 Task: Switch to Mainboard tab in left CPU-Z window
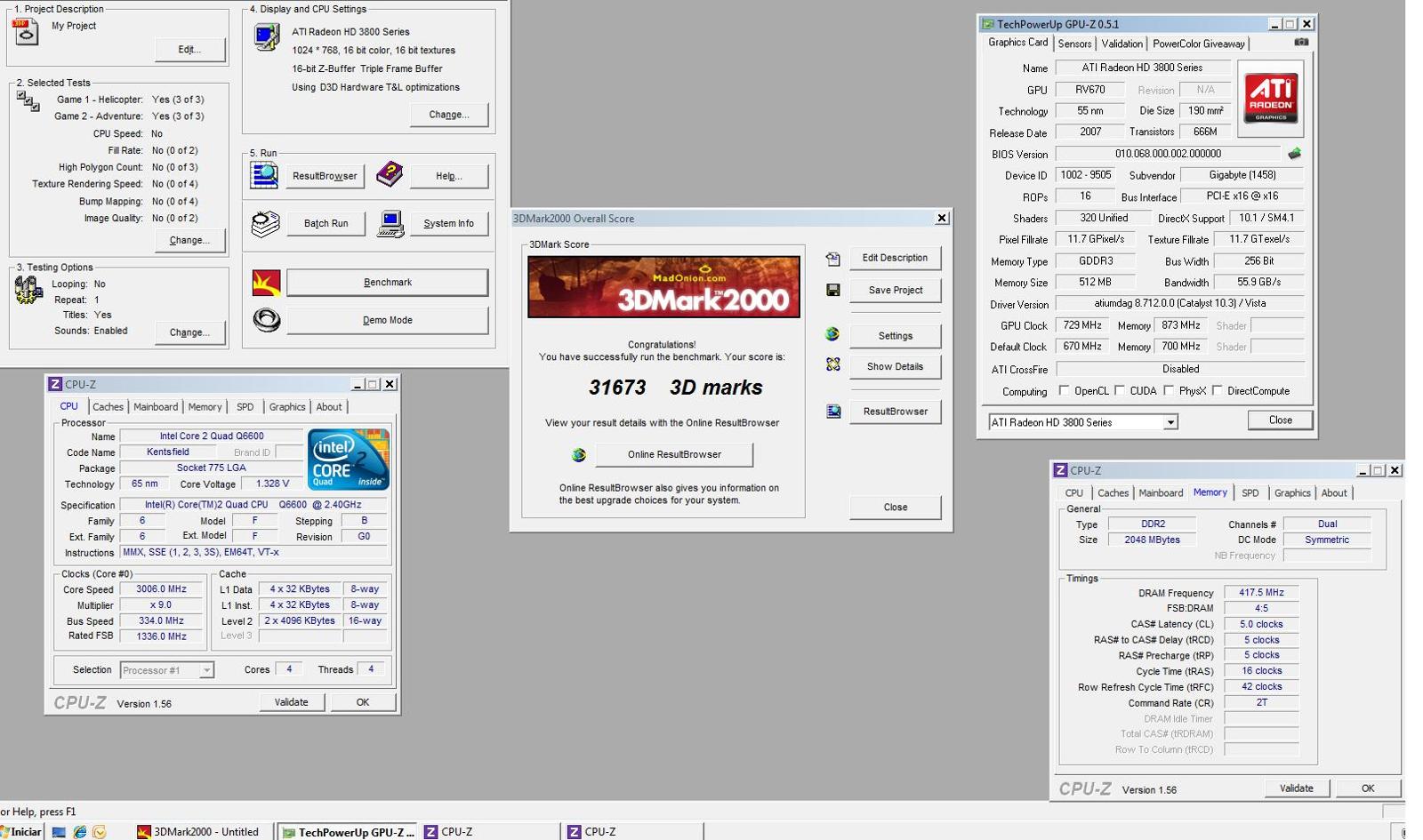[156, 407]
